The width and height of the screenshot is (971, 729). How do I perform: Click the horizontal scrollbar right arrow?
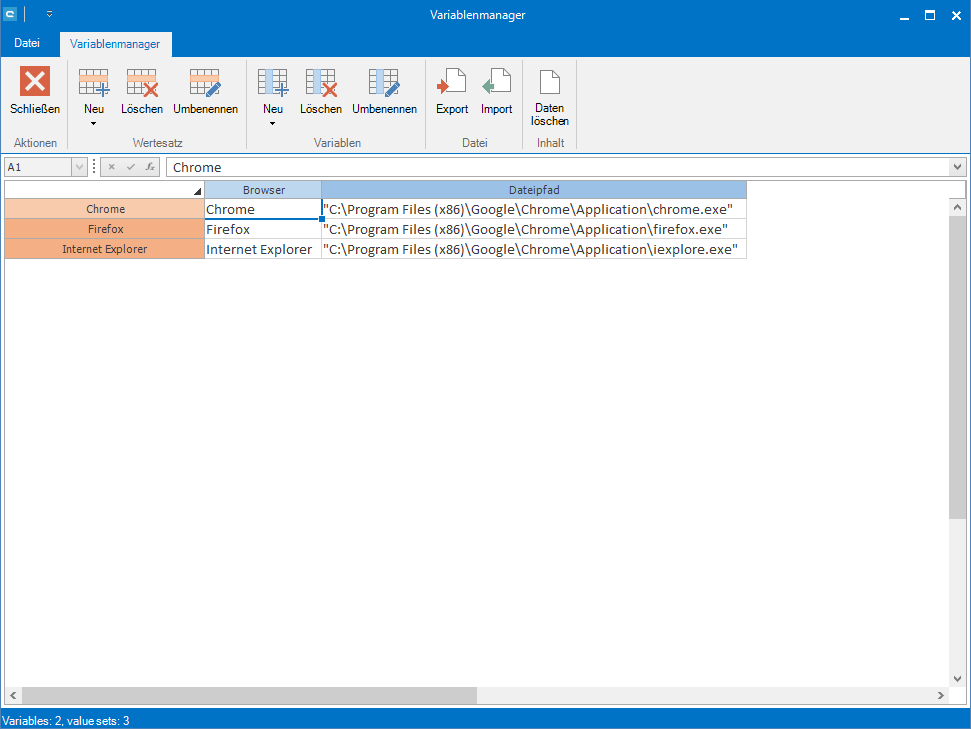[941, 695]
